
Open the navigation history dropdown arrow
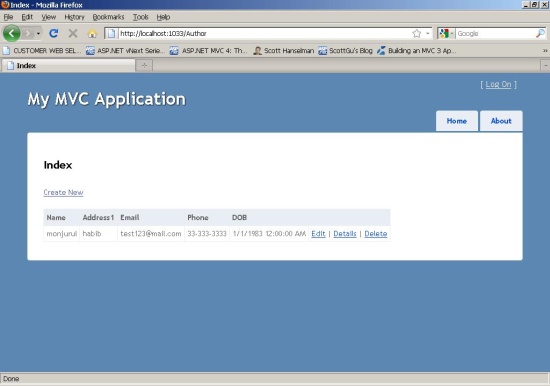point(38,34)
